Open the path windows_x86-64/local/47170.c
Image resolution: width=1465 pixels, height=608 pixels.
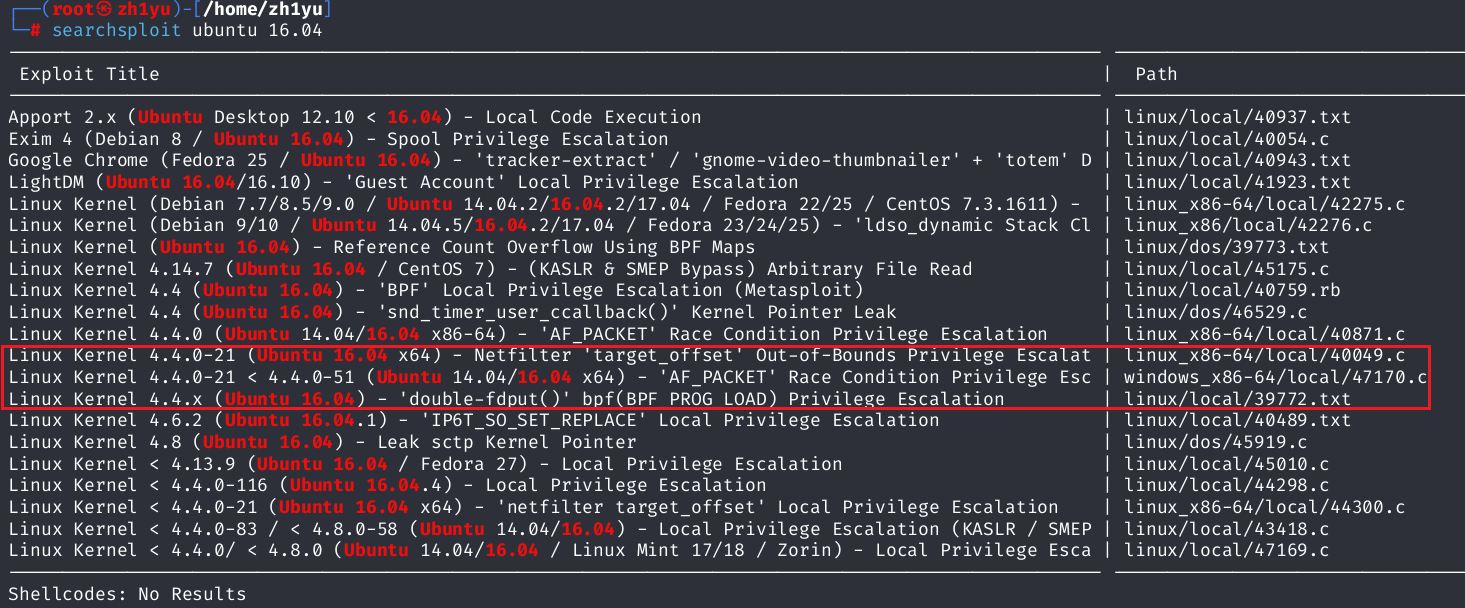1275,377
